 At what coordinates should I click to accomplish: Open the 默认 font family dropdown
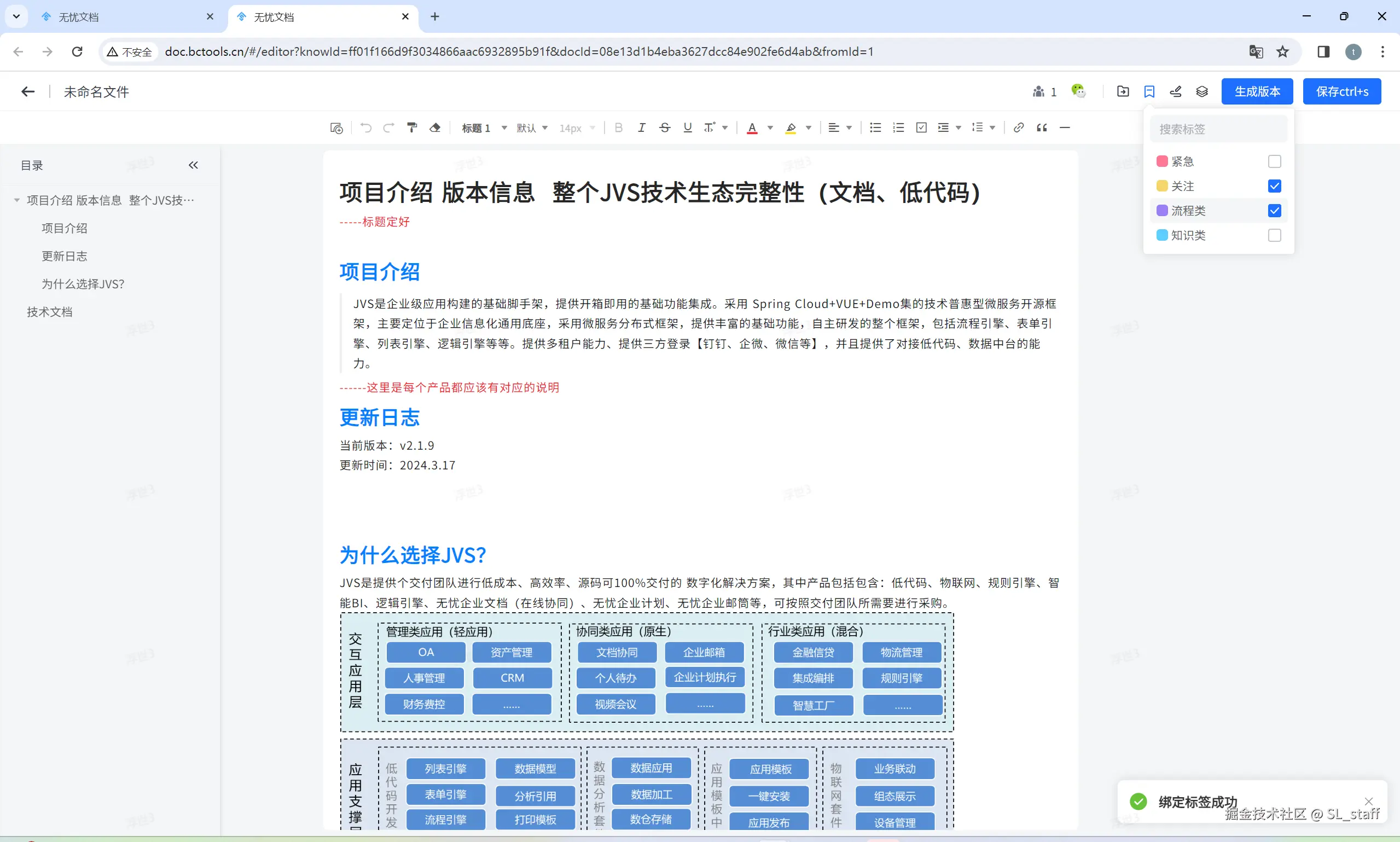(x=532, y=128)
